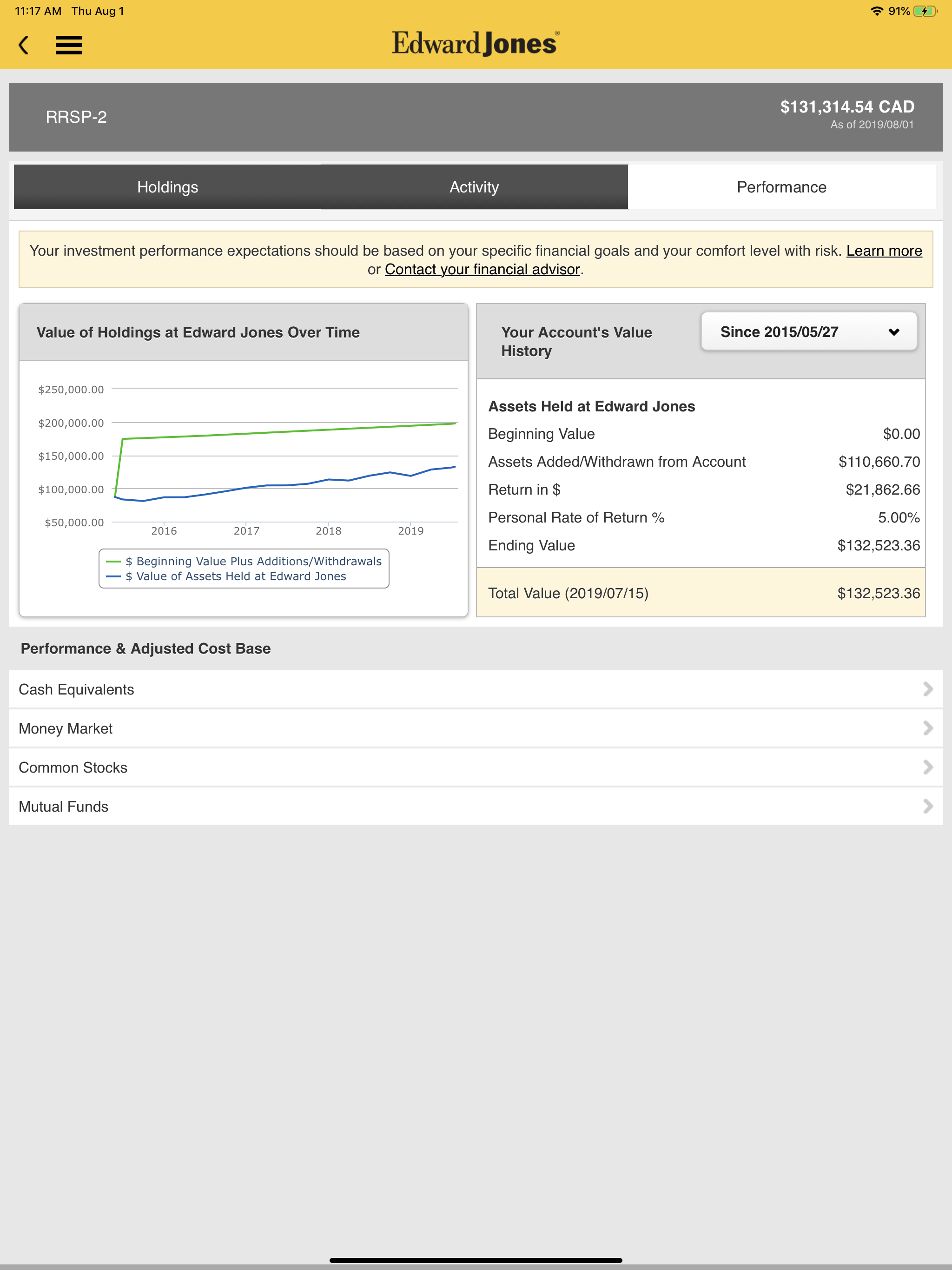Tap the $250,000.00 chart axis label

[x=71, y=389]
